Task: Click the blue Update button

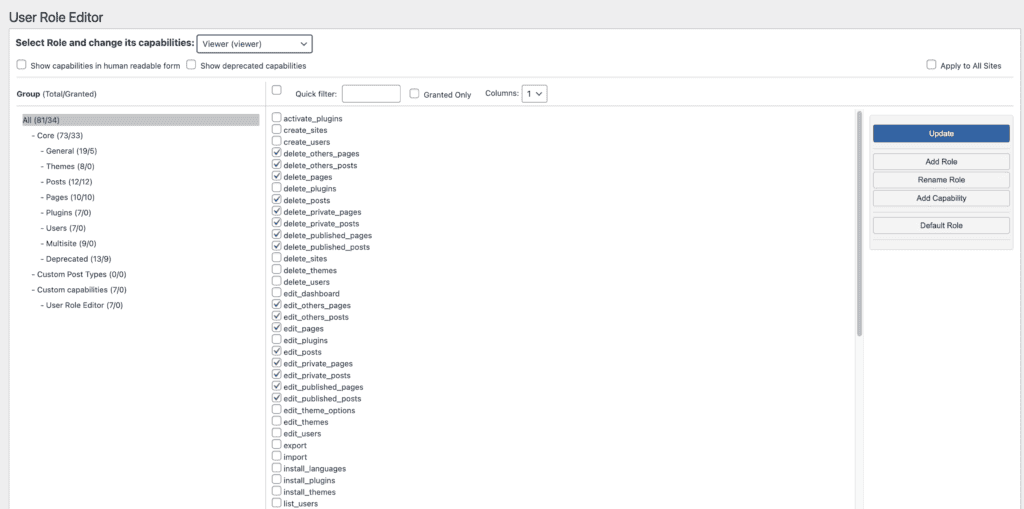Action: 941,133
